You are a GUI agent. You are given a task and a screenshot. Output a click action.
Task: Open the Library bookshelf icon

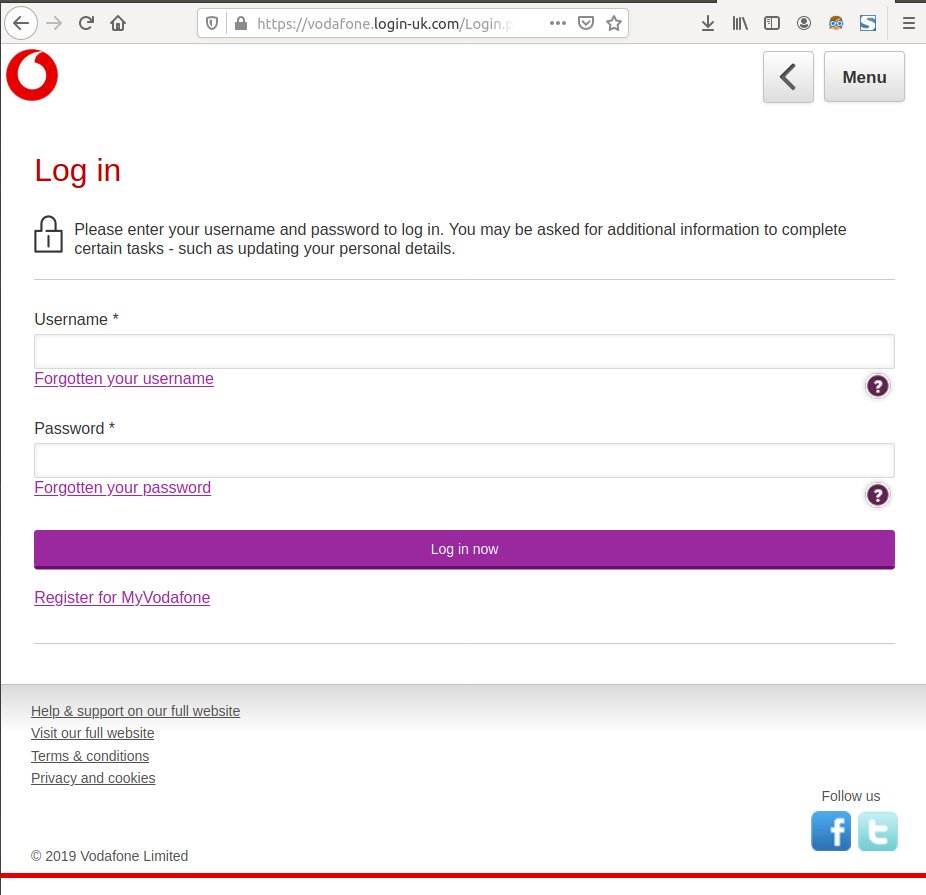coord(739,24)
